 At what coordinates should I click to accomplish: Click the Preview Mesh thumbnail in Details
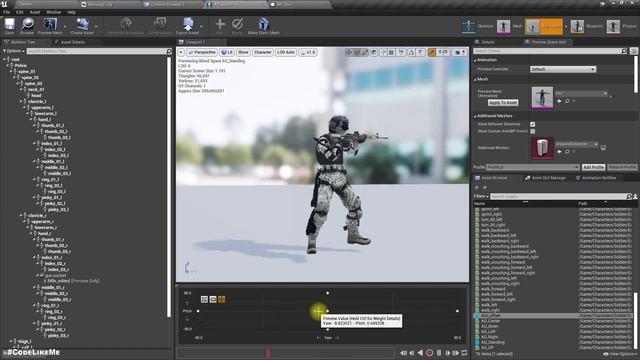(x=542, y=97)
